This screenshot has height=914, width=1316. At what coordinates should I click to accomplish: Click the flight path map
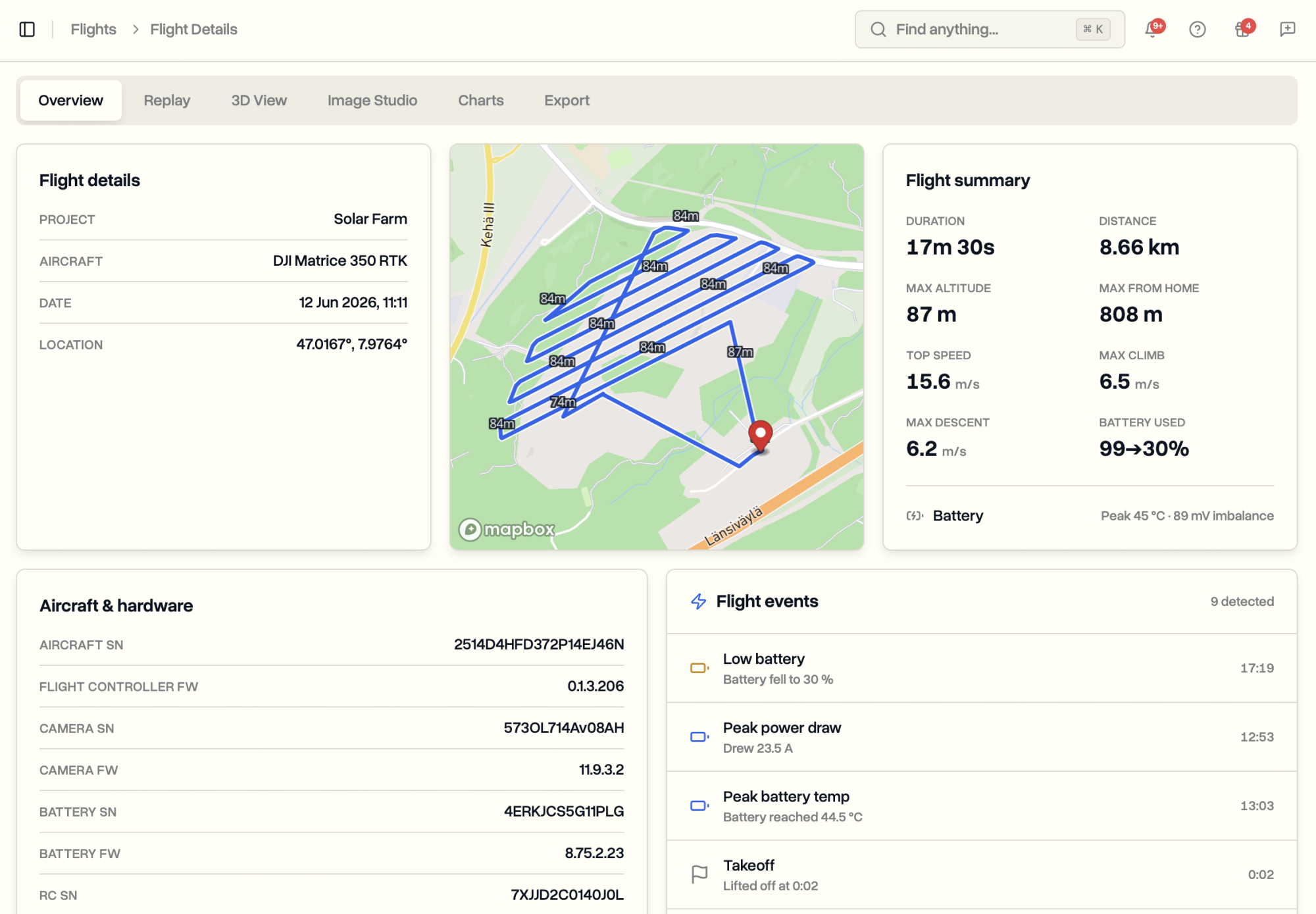657,347
